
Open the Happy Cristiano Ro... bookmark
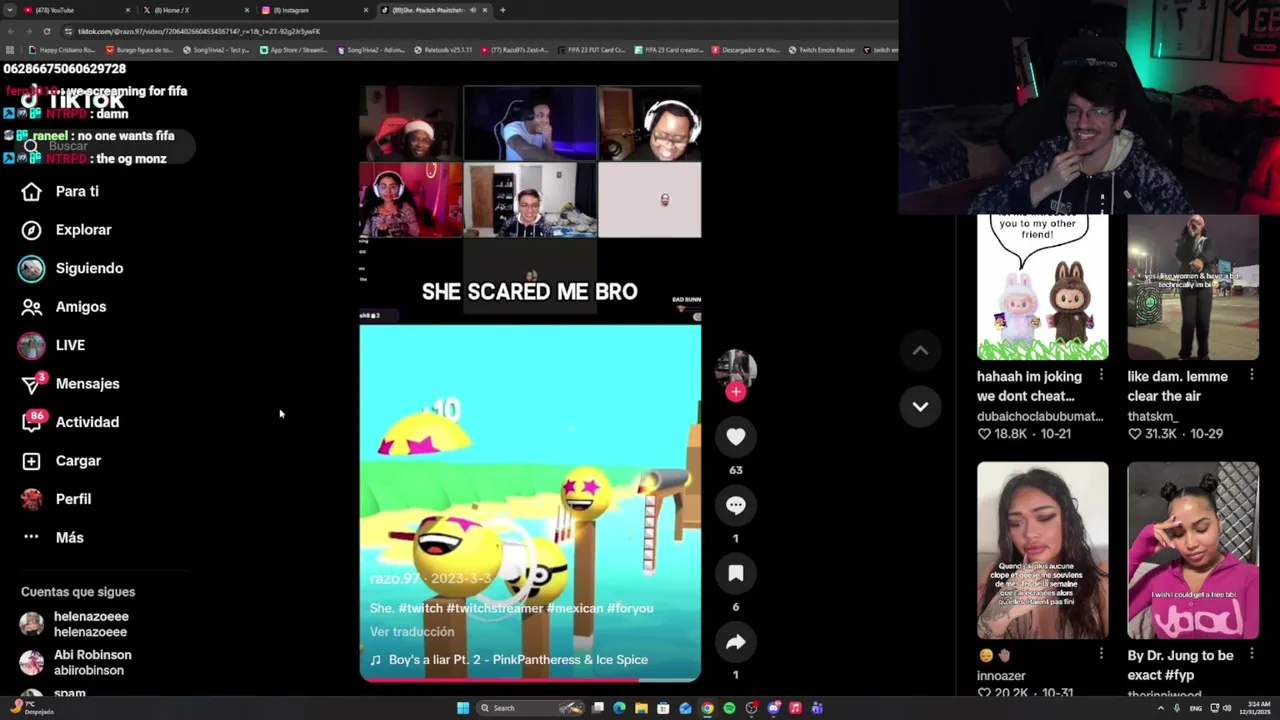pyautogui.click(x=62, y=50)
